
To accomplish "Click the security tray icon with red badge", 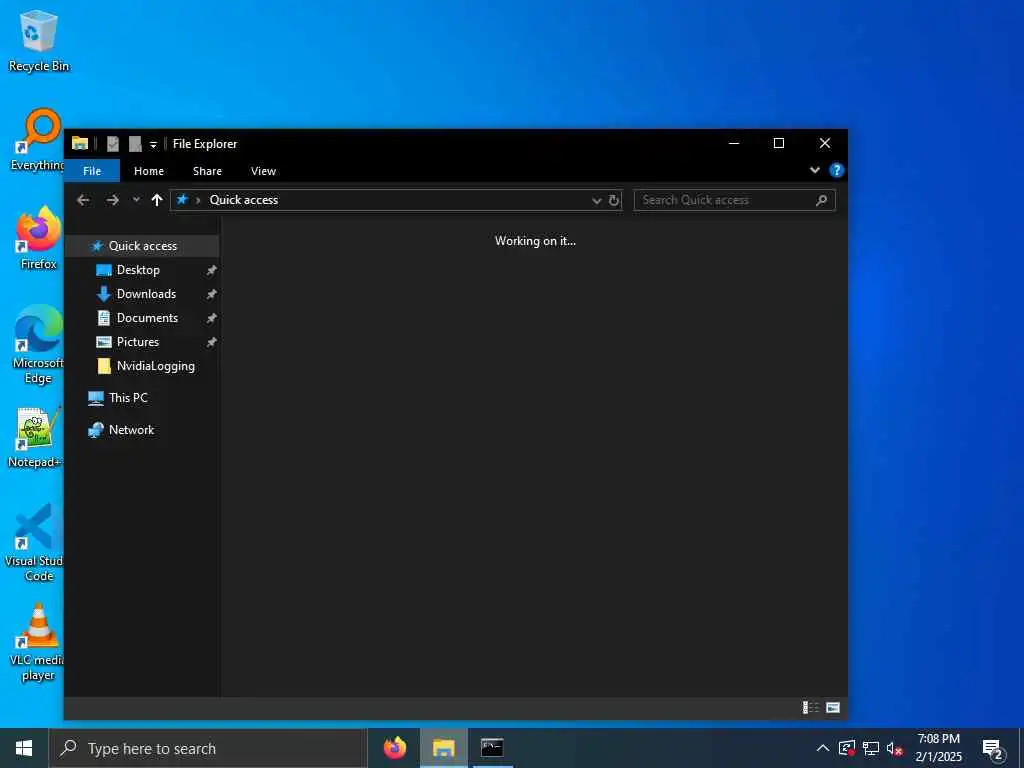I will (x=847, y=748).
